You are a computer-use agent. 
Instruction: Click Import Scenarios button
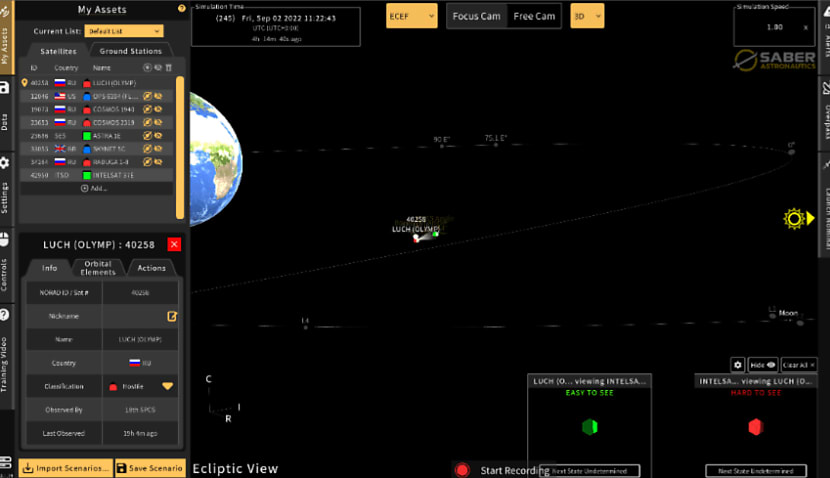pos(66,468)
